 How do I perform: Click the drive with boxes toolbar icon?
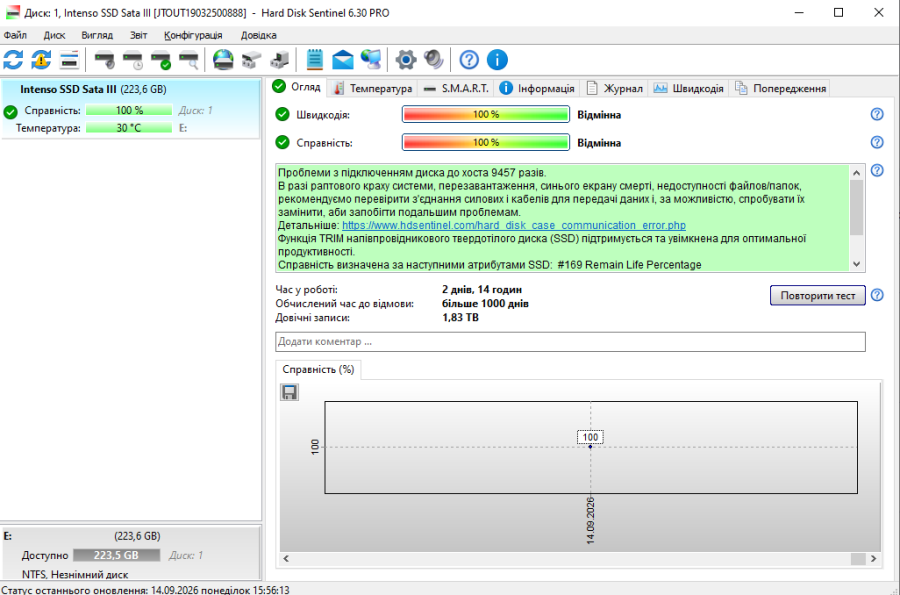tap(251, 60)
